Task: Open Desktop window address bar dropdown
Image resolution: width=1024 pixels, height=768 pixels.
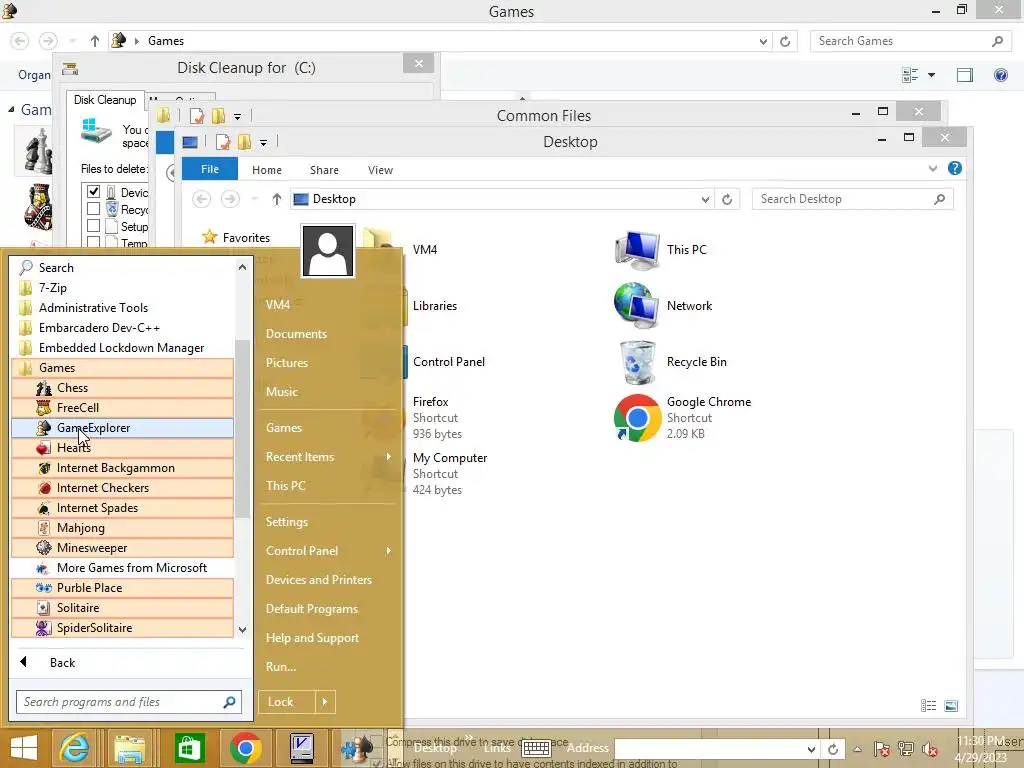Action: (x=705, y=199)
